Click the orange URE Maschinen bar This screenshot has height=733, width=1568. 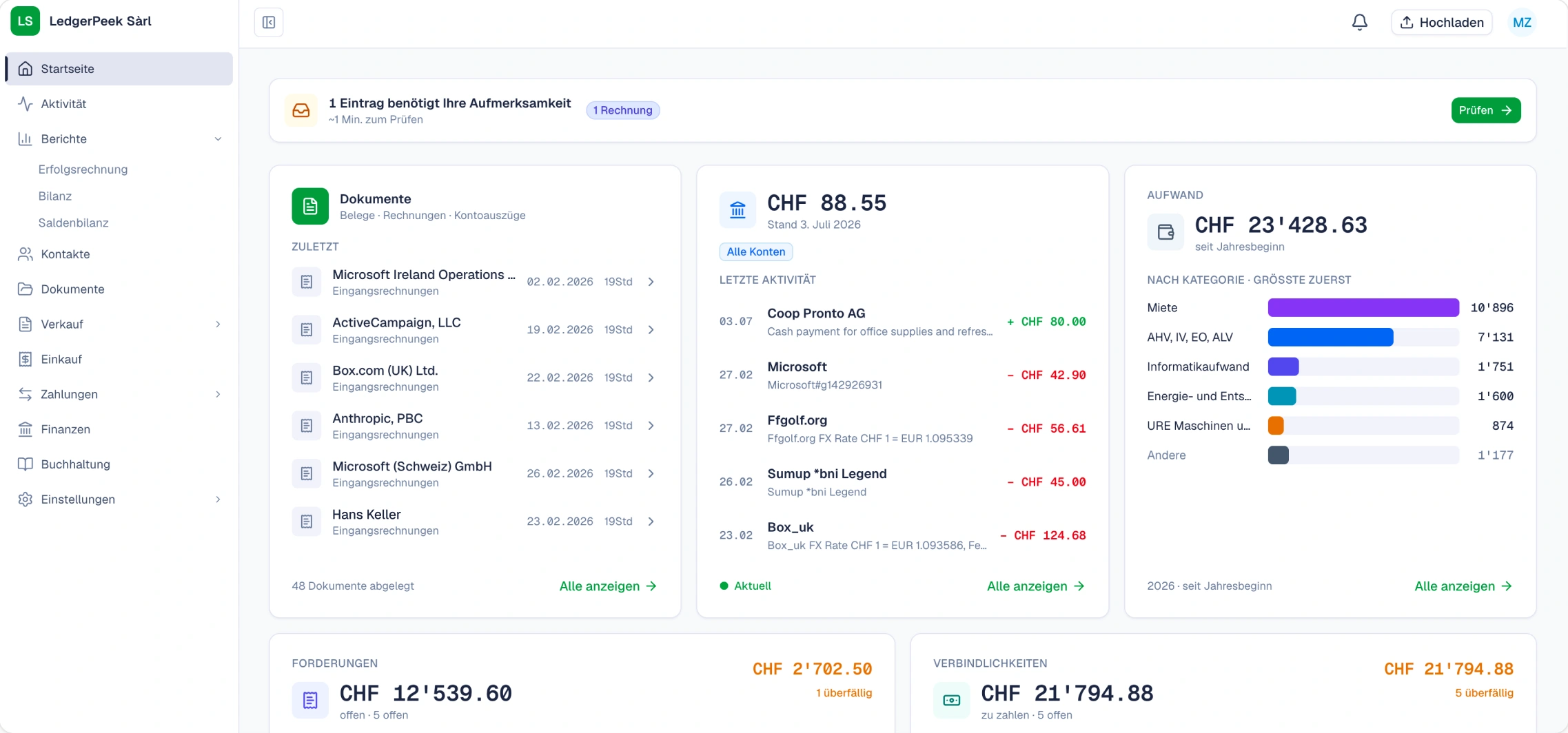(1276, 426)
